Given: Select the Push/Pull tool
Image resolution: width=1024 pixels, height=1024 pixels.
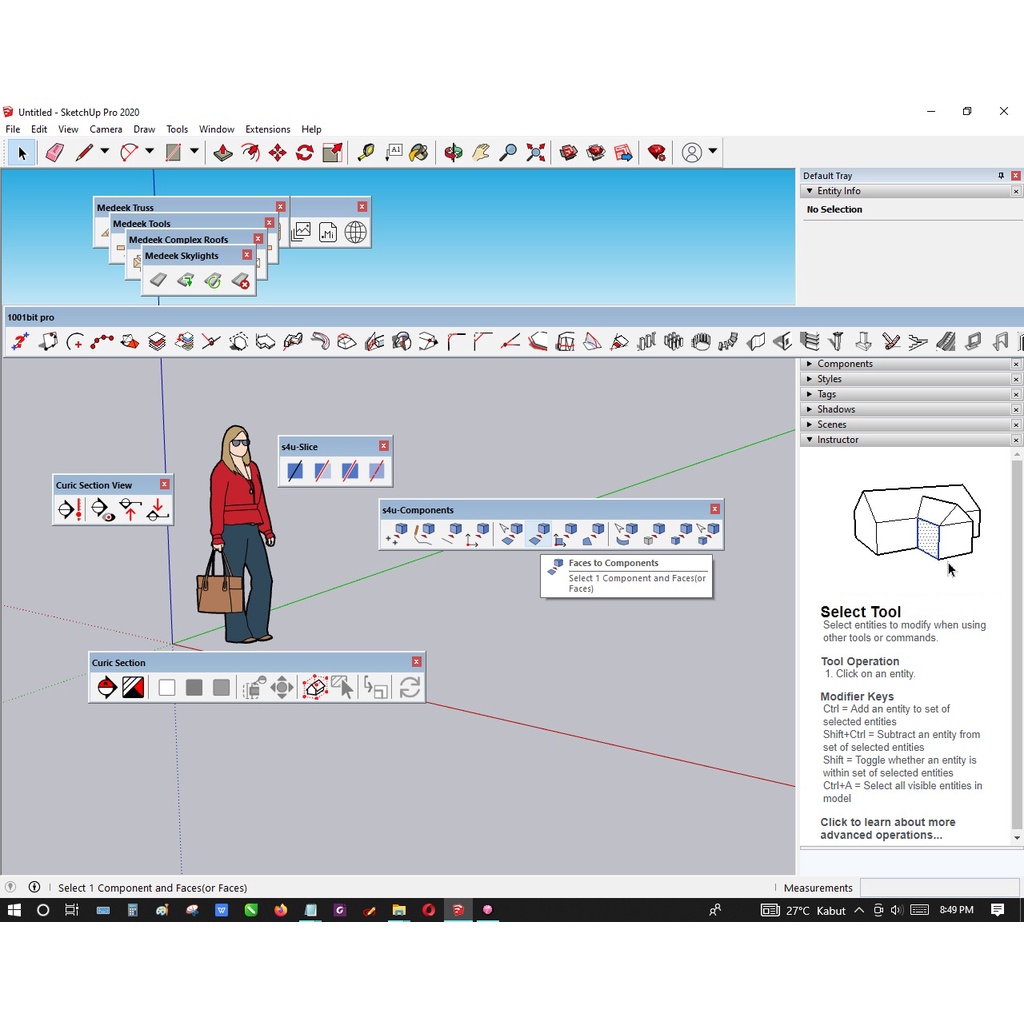Looking at the screenshot, I should click(x=223, y=153).
